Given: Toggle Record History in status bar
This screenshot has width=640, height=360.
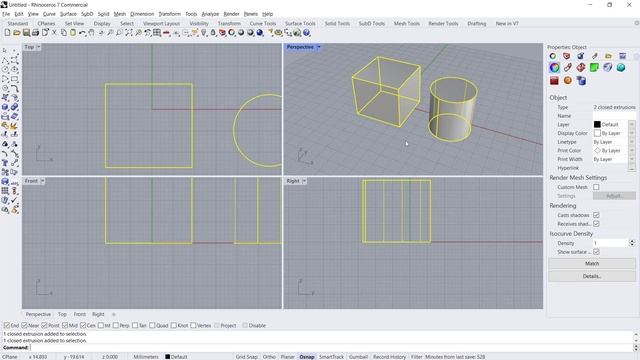Looking at the screenshot, I should click(x=389, y=357).
